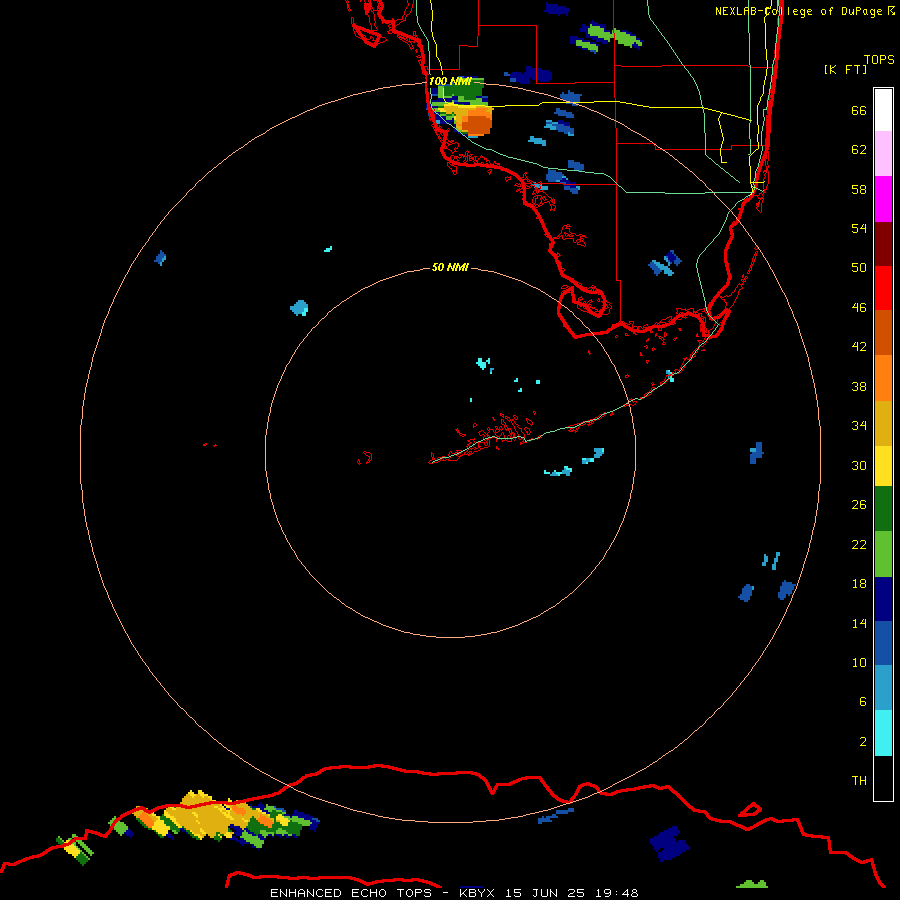Viewport: 900px width, 900px height.
Task: Click the light blue swatch between 10 and 6
Action: click(883, 688)
